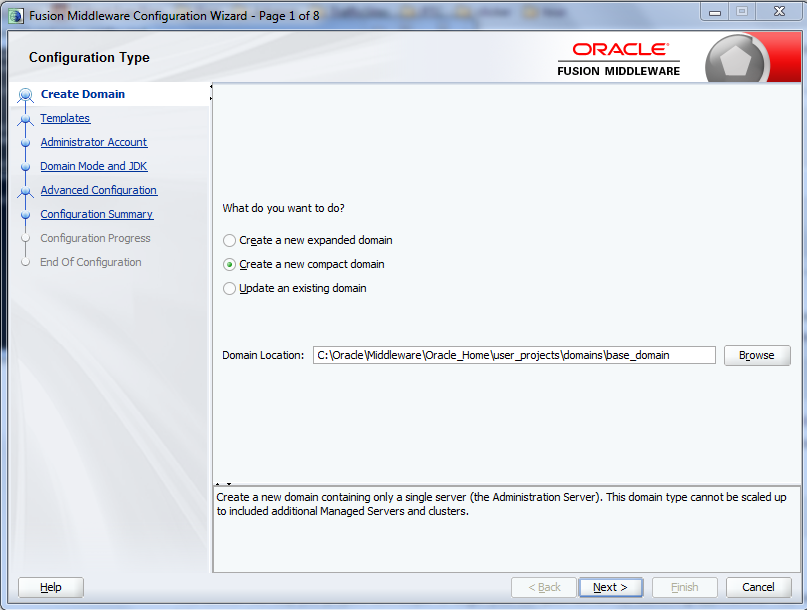Click the pentagon emblem in header
The width and height of the screenshot is (807, 610).
click(x=736, y=60)
